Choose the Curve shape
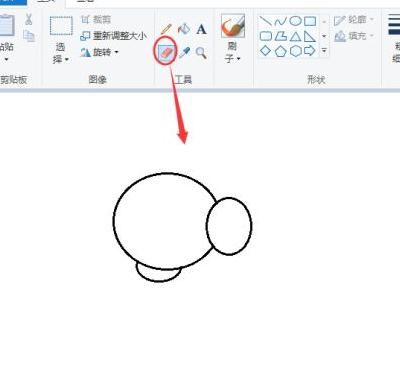The height and width of the screenshot is (373, 400). pyautogui.click(x=280, y=21)
